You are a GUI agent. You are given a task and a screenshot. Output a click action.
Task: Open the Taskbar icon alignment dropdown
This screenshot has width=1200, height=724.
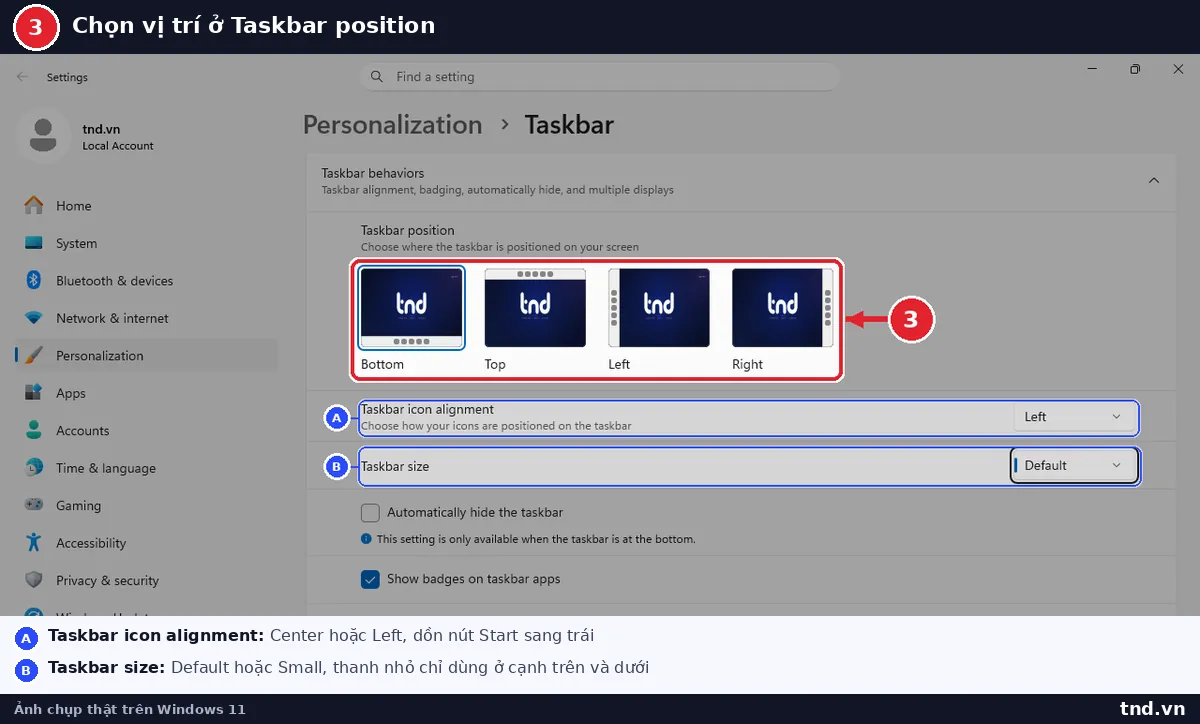[x=1074, y=417]
